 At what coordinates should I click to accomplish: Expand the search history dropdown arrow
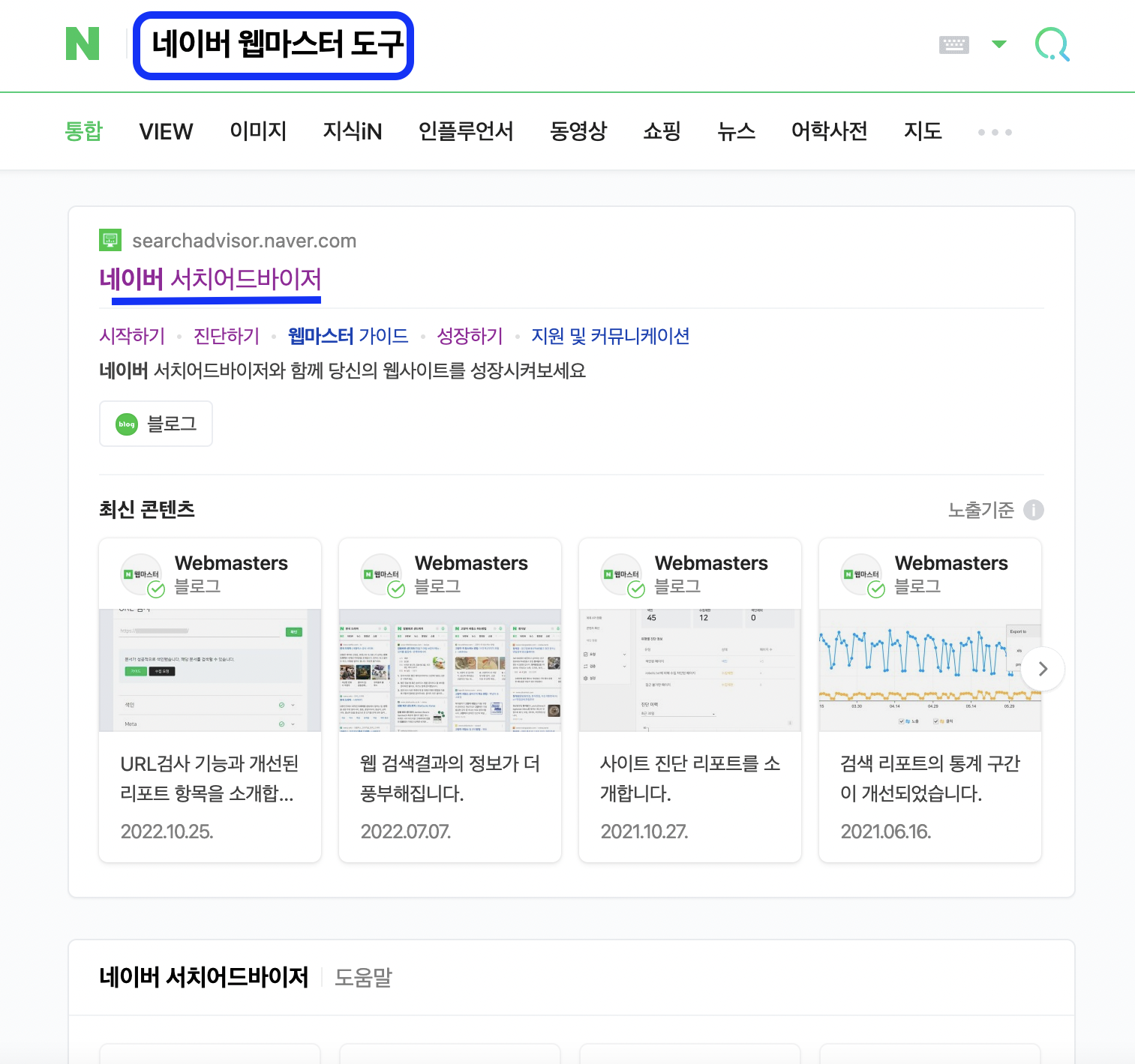click(998, 44)
